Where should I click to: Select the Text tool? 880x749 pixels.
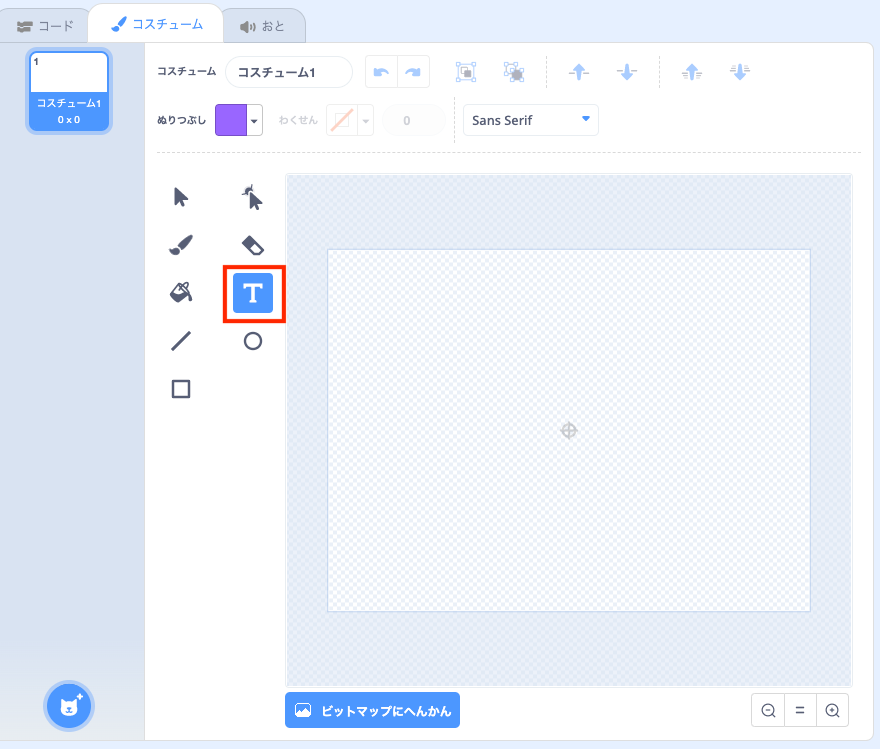point(253,293)
